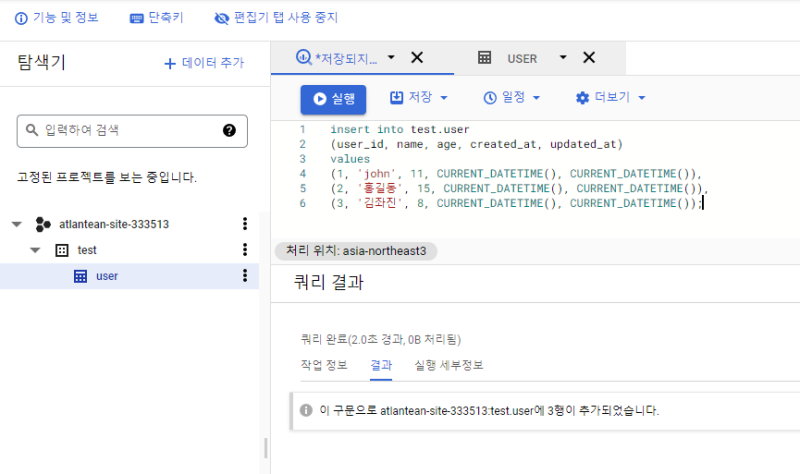Image resolution: width=800 pixels, height=474 pixels.
Task: Open three-dot menu for user table
Action: click(x=244, y=276)
